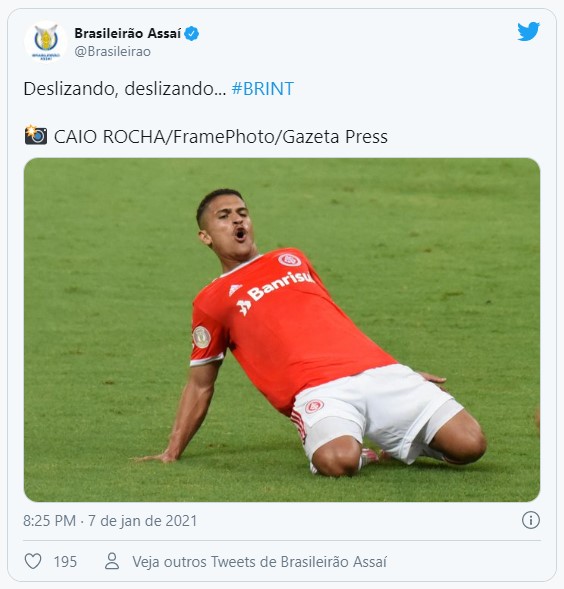Click the CAIO ROCHA photo credit text
Viewport: 564px width, 589px height.
(x=221, y=137)
